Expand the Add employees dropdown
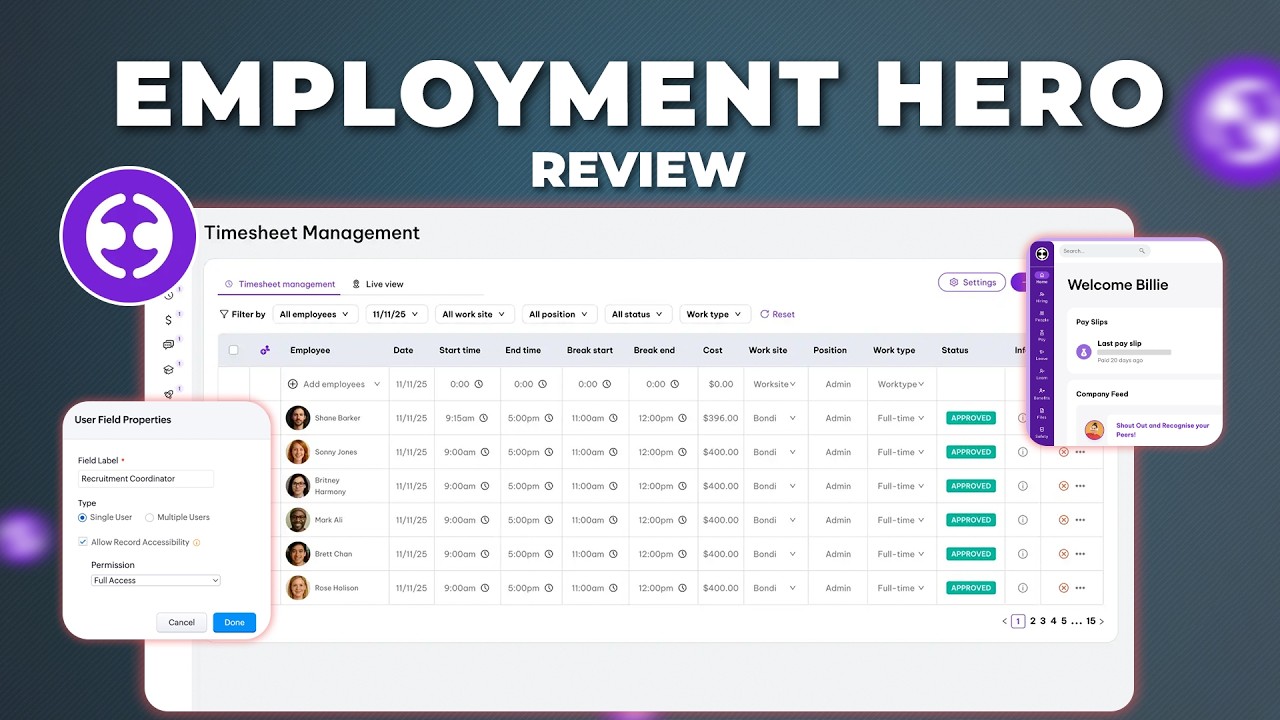The width and height of the screenshot is (1280, 720). (377, 384)
